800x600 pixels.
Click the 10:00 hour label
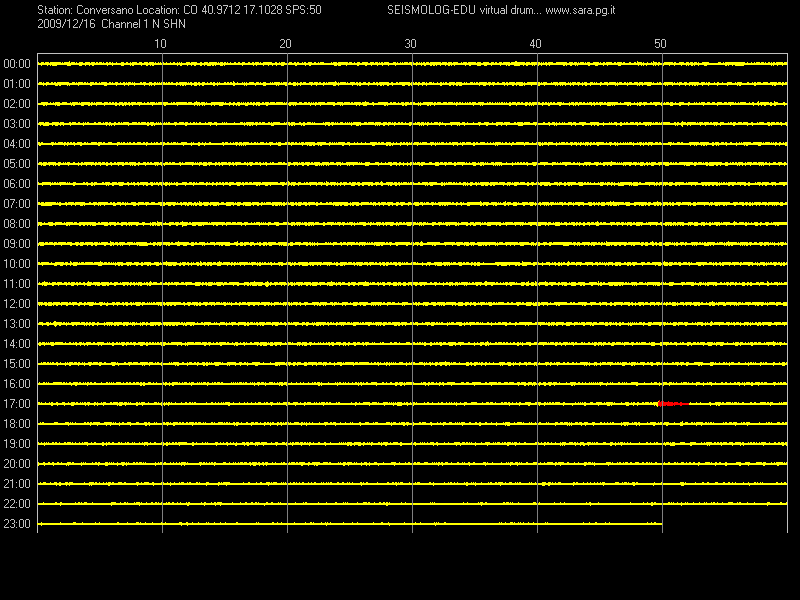click(x=17, y=264)
